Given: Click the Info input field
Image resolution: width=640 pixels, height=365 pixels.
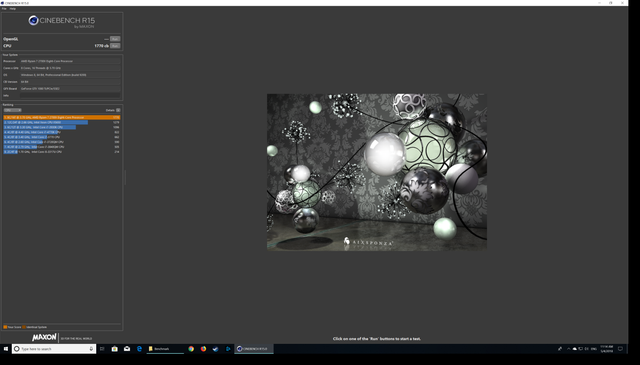Looking at the screenshot, I should (x=70, y=96).
